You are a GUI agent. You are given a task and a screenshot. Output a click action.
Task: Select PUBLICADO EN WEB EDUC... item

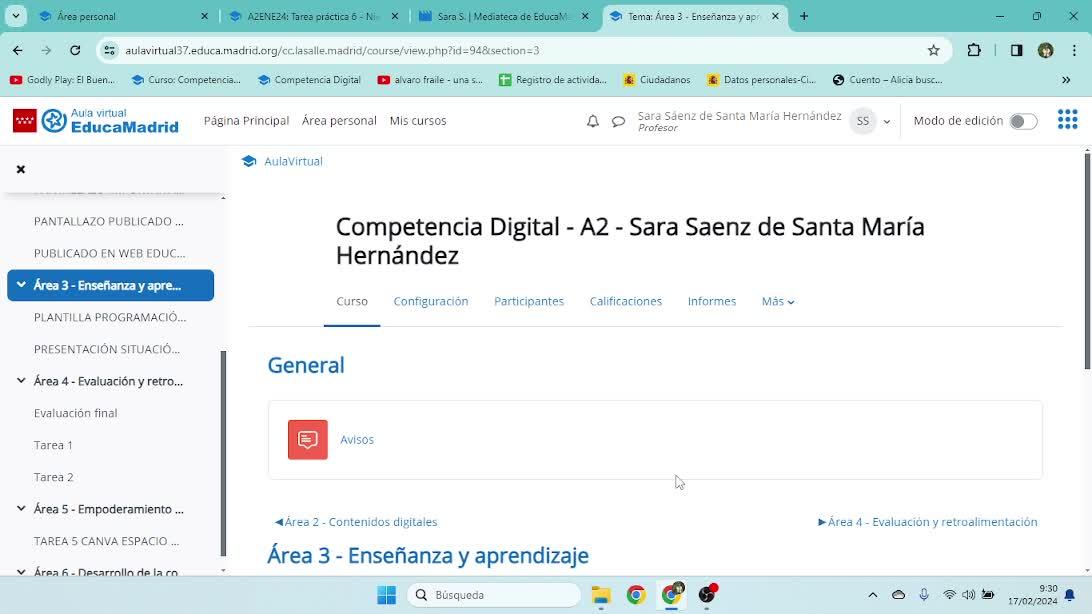[109, 253]
